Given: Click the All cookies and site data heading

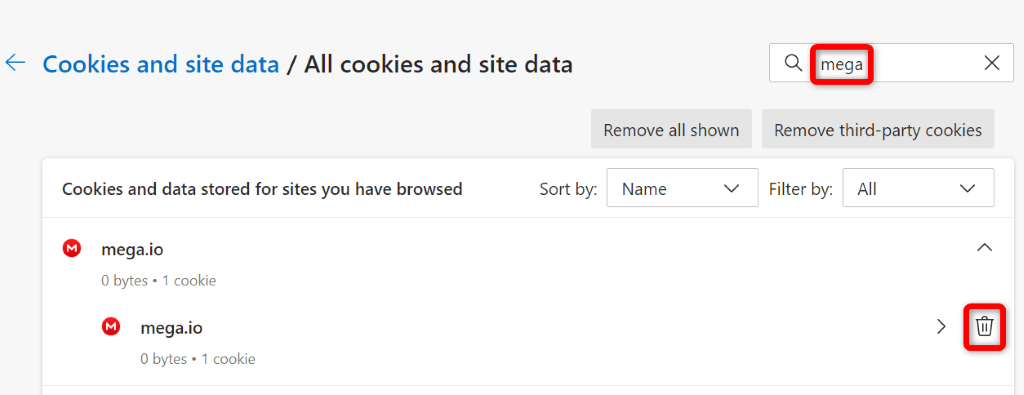Looking at the screenshot, I should pos(438,64).
